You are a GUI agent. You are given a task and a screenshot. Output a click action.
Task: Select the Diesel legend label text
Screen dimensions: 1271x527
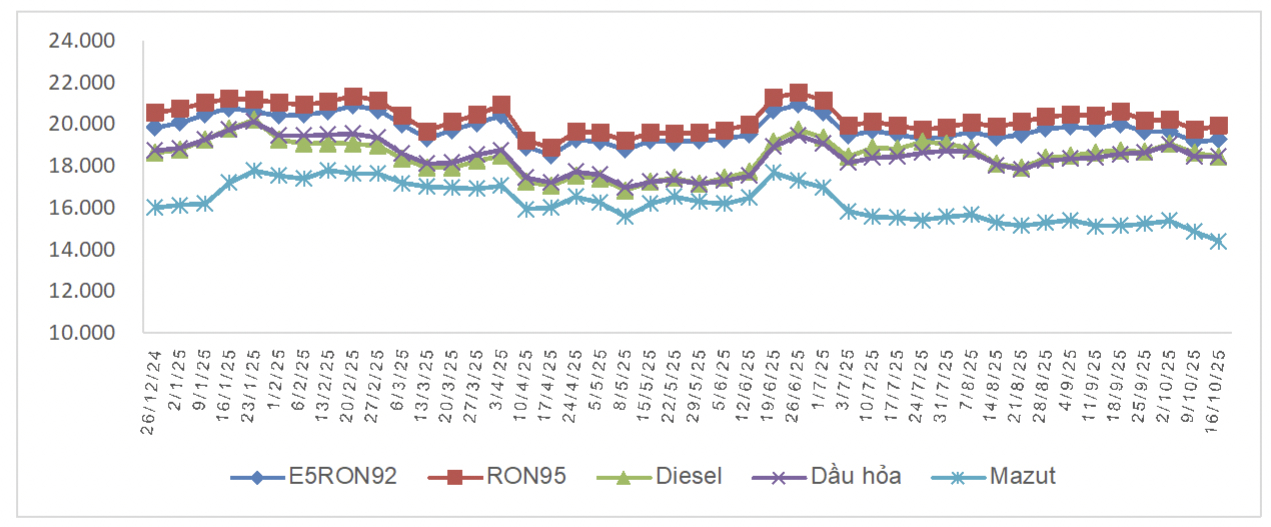pyautogui.click(x=689, y=477)
